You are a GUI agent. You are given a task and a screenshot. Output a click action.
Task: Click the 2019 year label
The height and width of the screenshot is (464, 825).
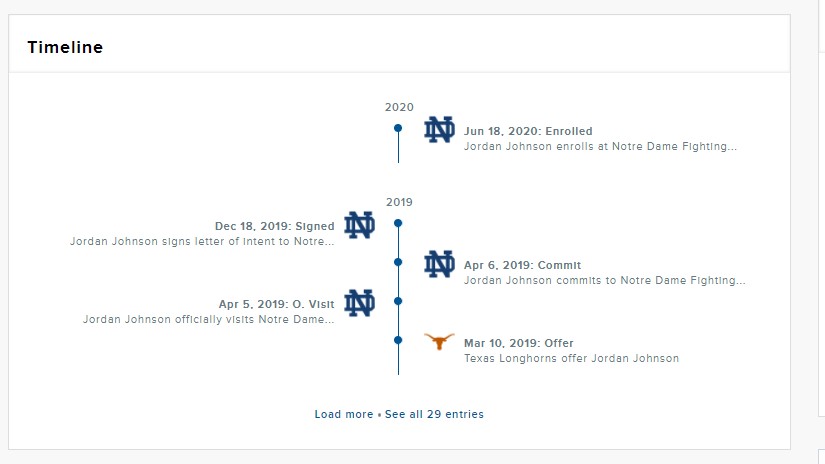tap(399, 202)
